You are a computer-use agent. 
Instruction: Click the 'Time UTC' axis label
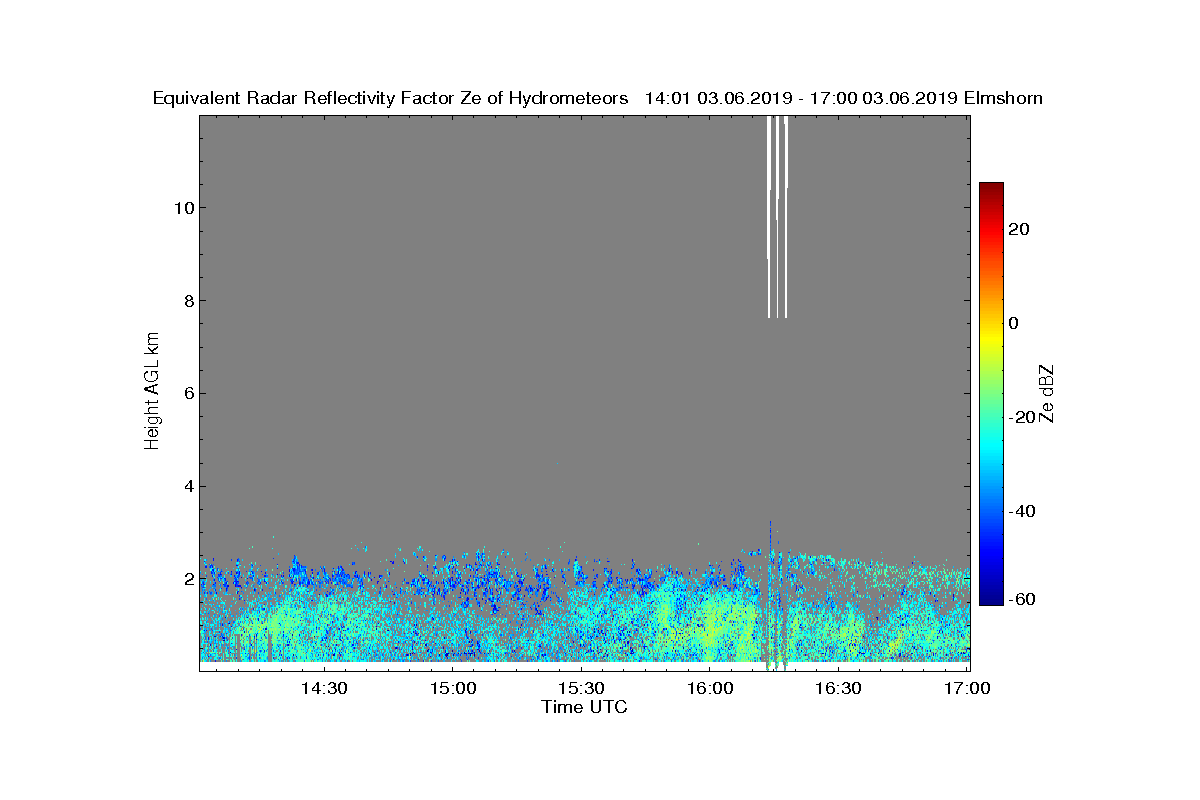pos(585,707)
